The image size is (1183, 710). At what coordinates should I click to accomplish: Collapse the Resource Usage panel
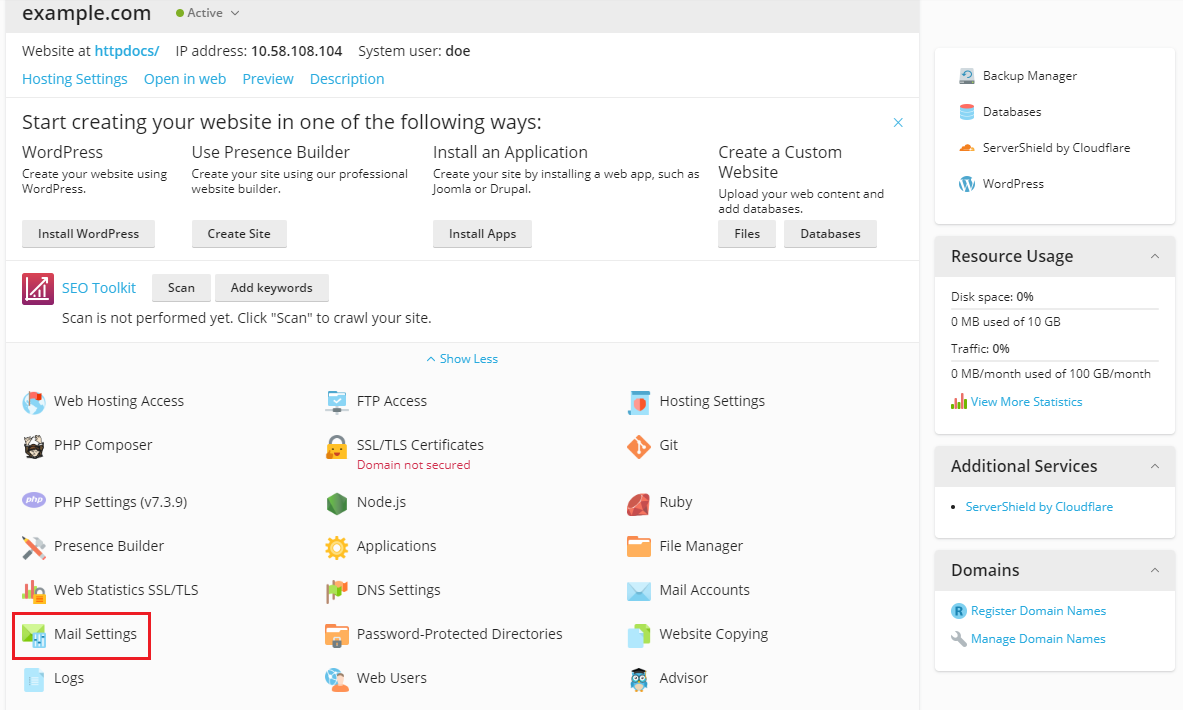1154,257
